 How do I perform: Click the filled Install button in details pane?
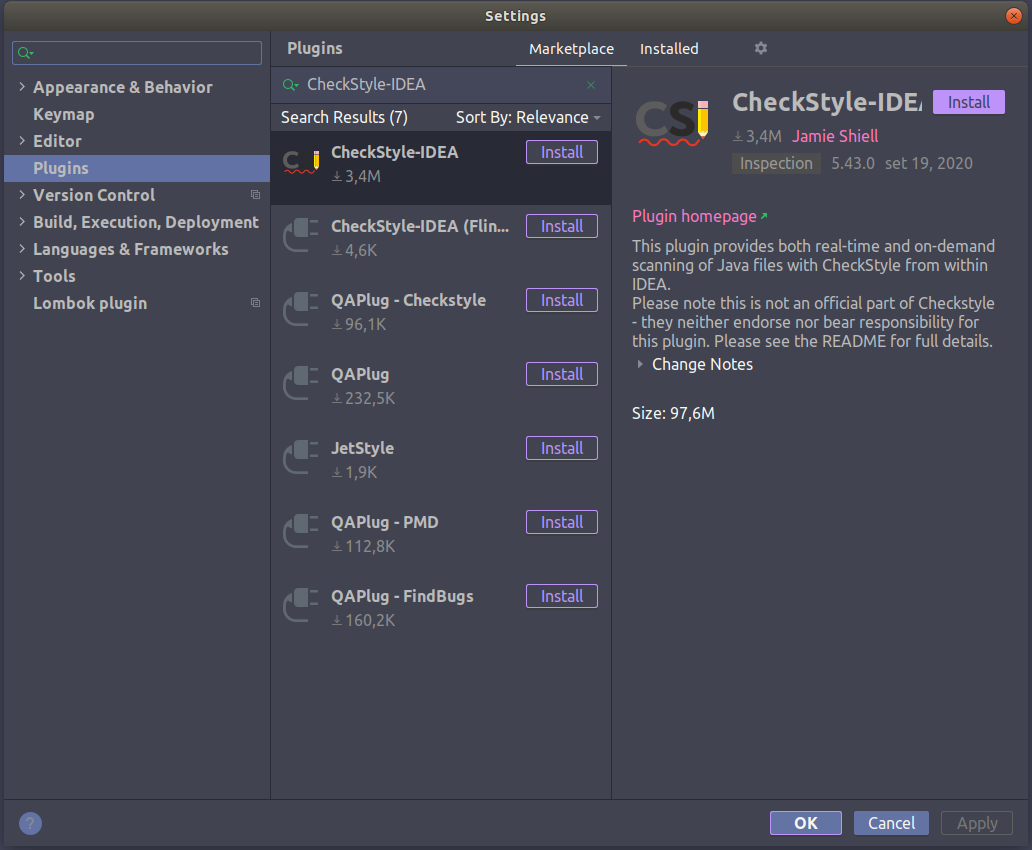click(968, 102)
